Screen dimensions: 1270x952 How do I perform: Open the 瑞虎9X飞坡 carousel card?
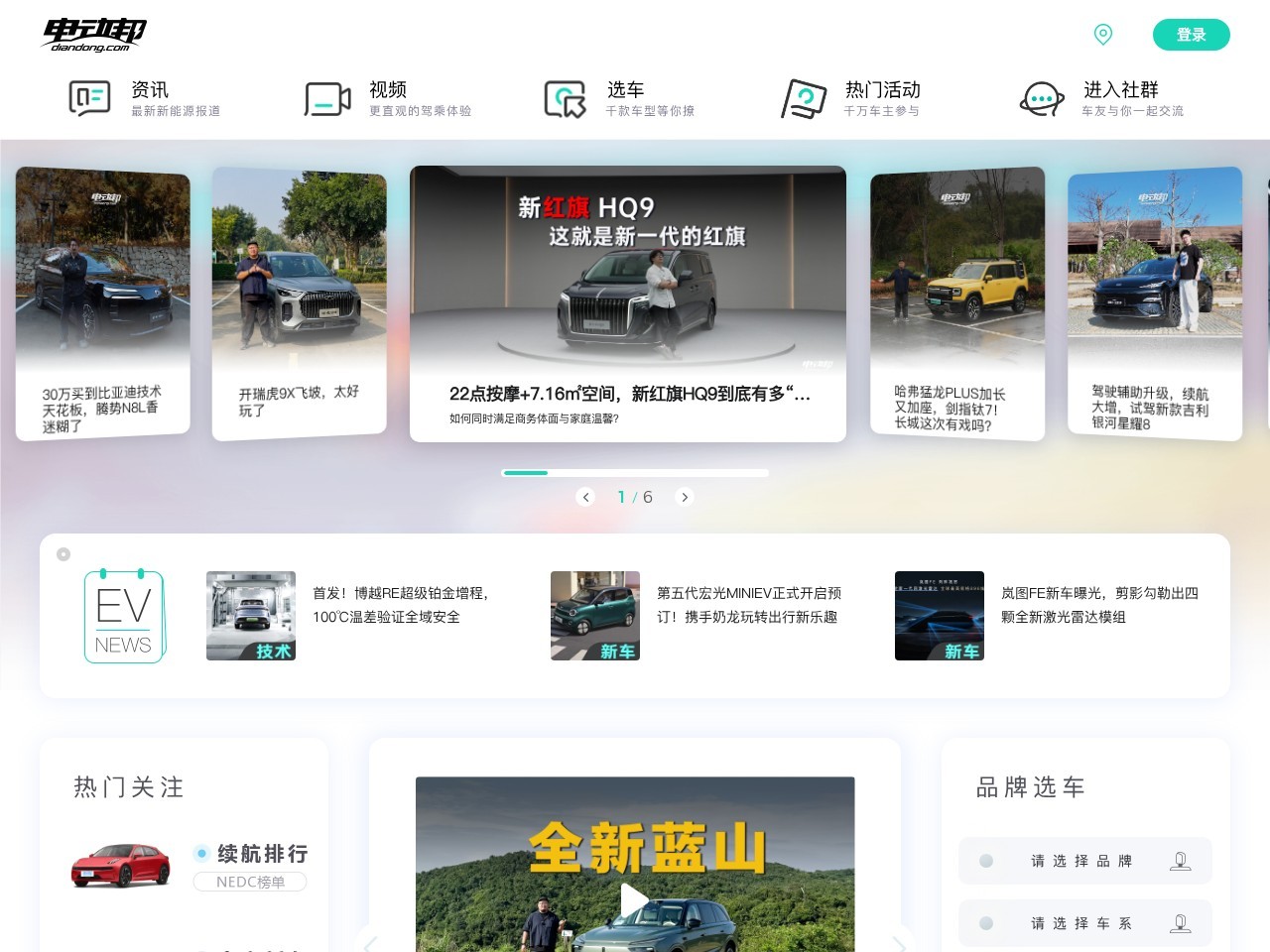tap(299, 303)
